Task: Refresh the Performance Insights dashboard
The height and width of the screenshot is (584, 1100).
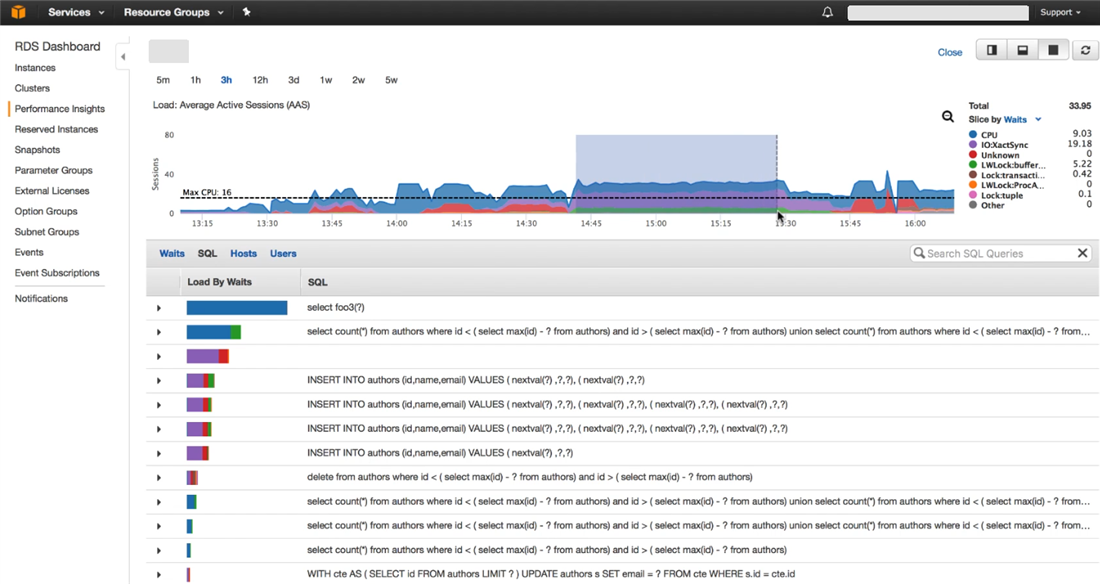Action: click(1085, 51)
